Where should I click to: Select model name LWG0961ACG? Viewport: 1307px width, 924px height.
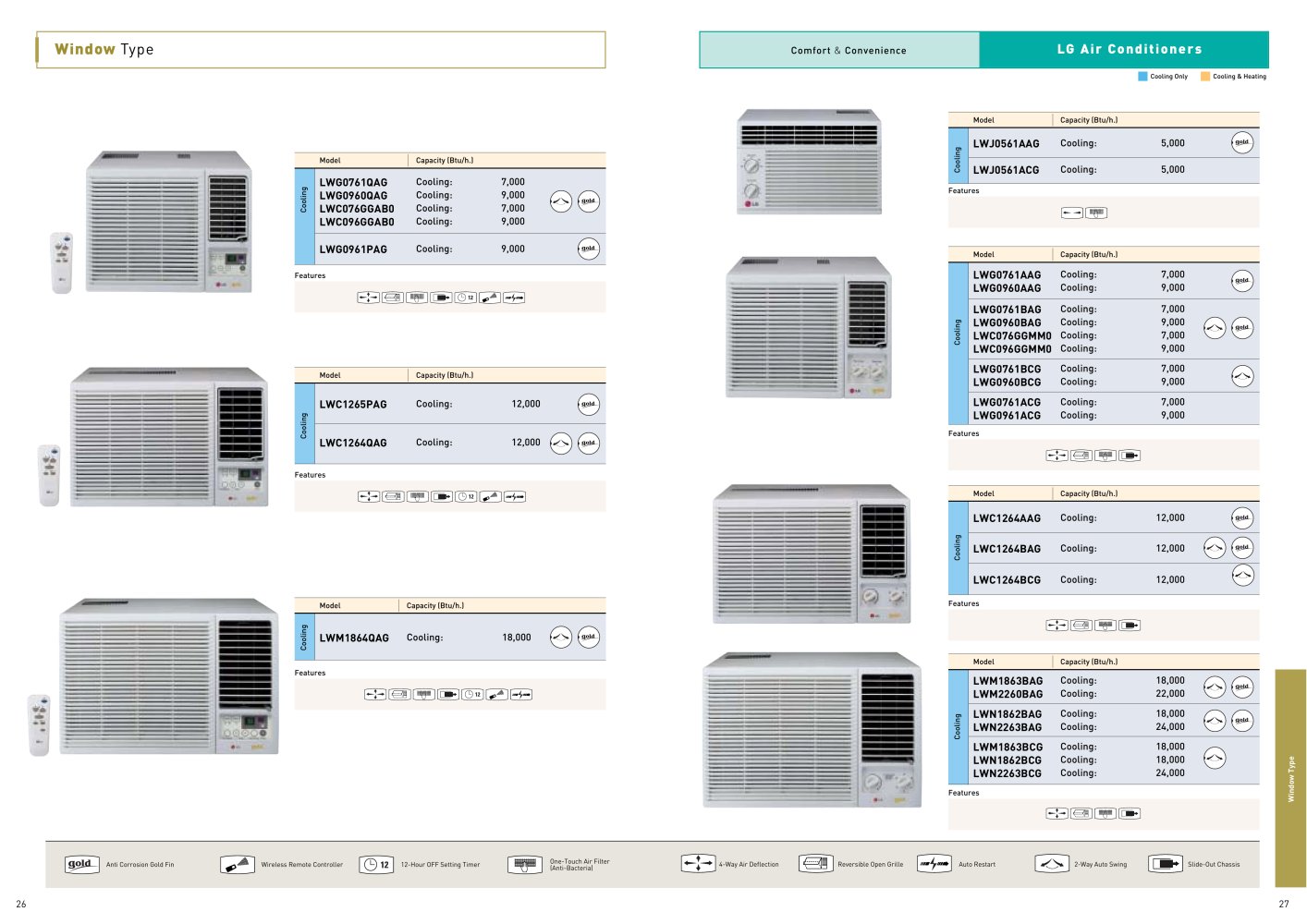(x=1007, y=416)
